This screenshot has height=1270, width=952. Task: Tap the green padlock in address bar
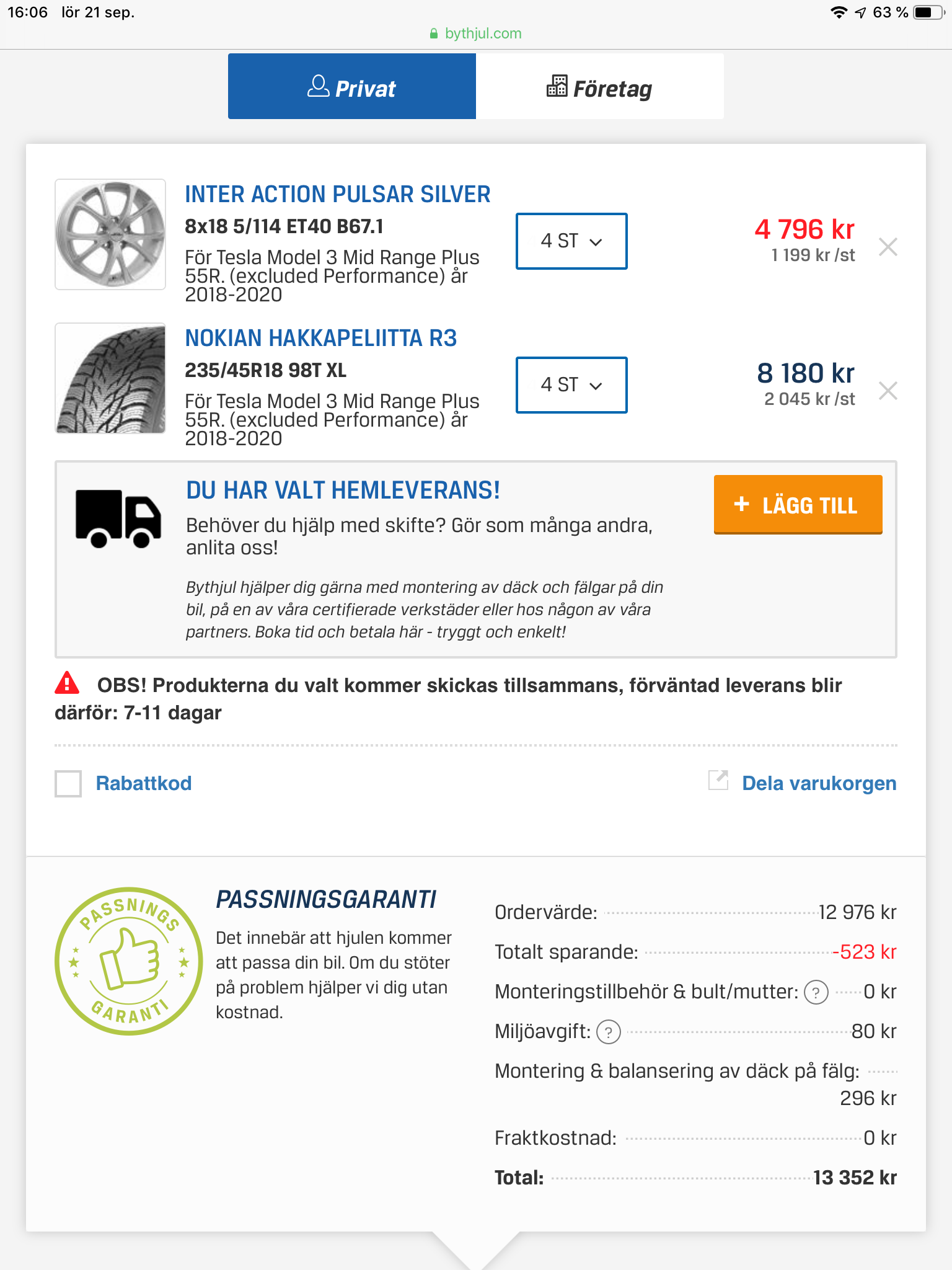pyautogui.click(x=434, y=33)
